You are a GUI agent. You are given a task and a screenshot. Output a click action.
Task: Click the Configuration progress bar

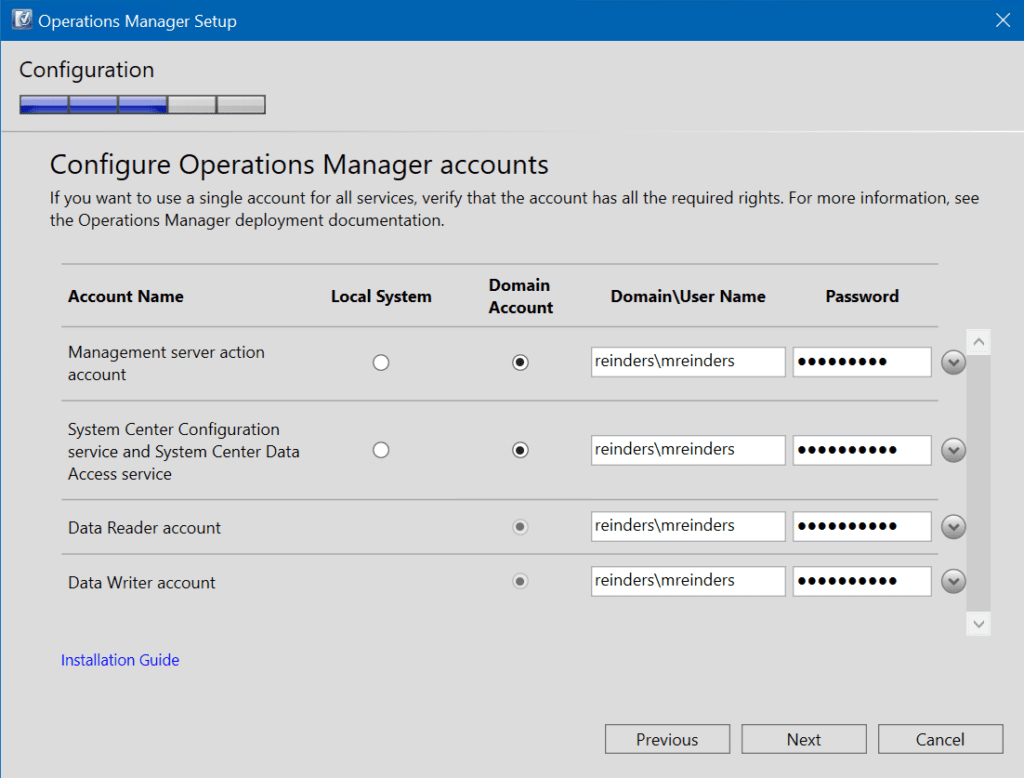pos(142,105)
